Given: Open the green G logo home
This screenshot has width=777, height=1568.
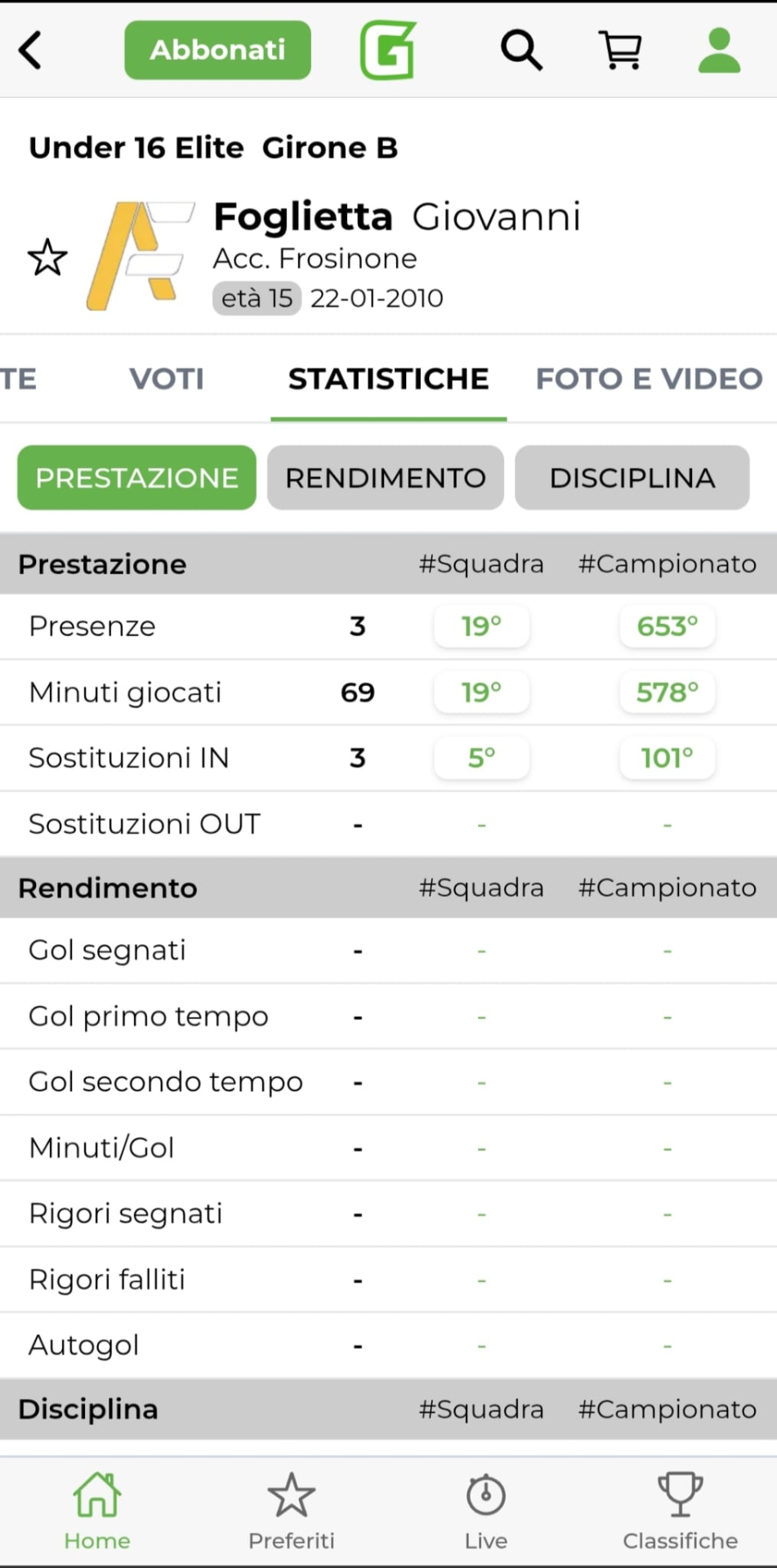Looking at the screenshot, I should coord(388,51).
